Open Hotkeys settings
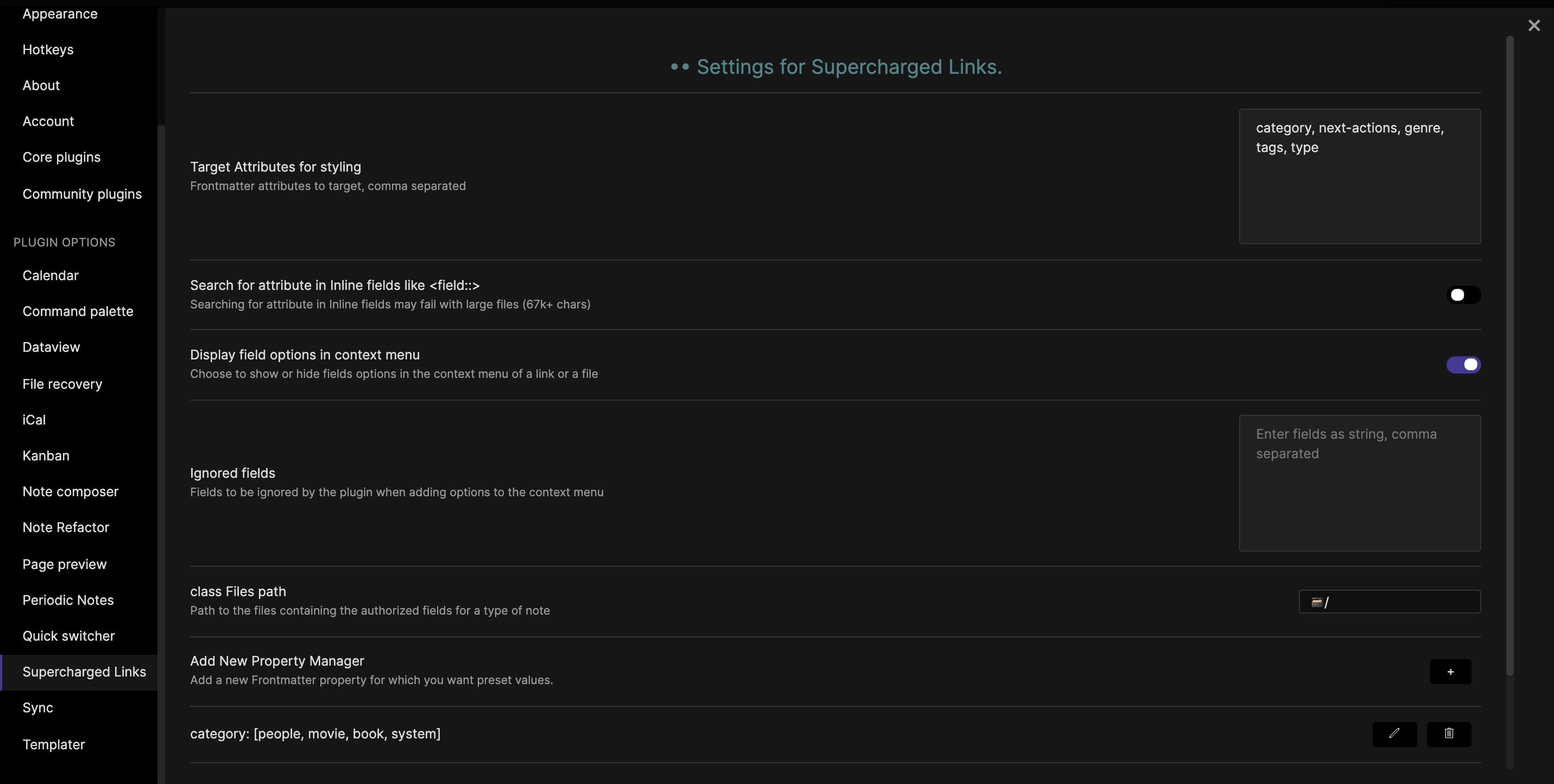The width and height of the screenshot is (1554, 784). [48, 49]
